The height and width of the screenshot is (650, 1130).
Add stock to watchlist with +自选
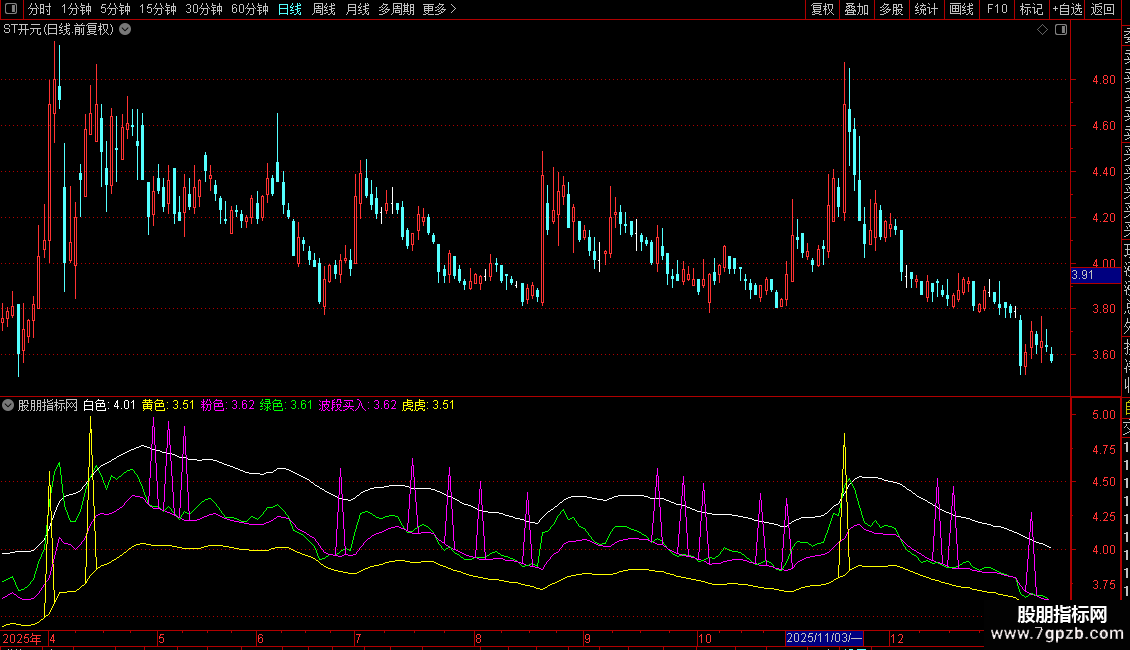pyautogui.click(x=1066, y=9)
